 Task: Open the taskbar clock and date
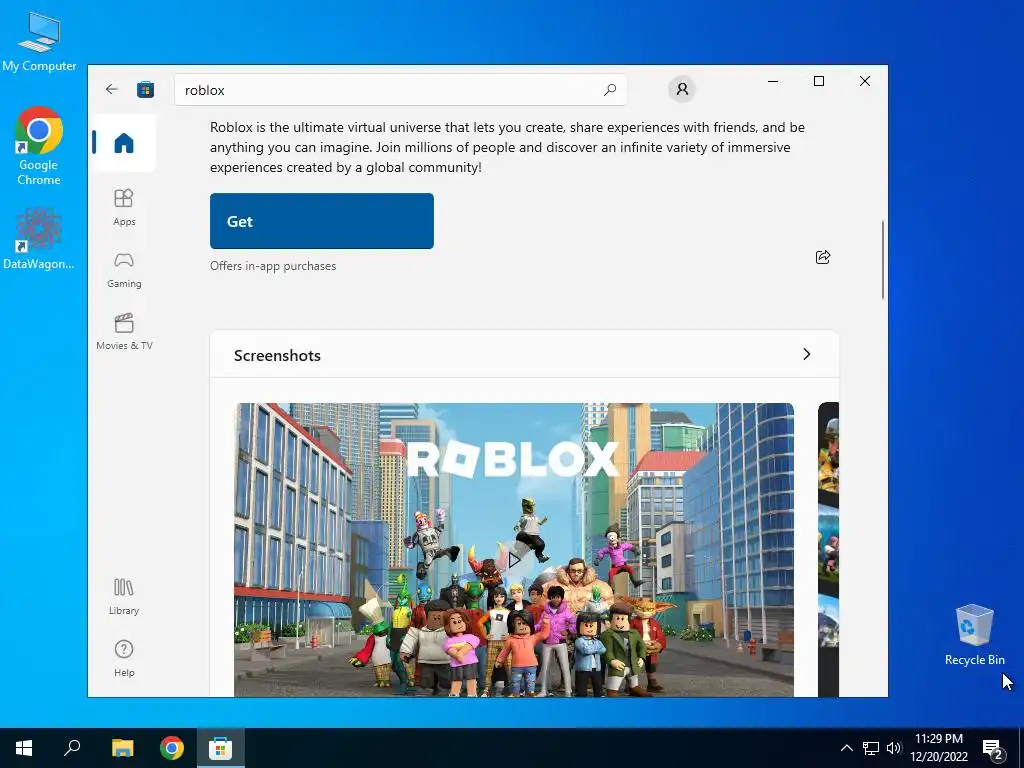point(938,748)
